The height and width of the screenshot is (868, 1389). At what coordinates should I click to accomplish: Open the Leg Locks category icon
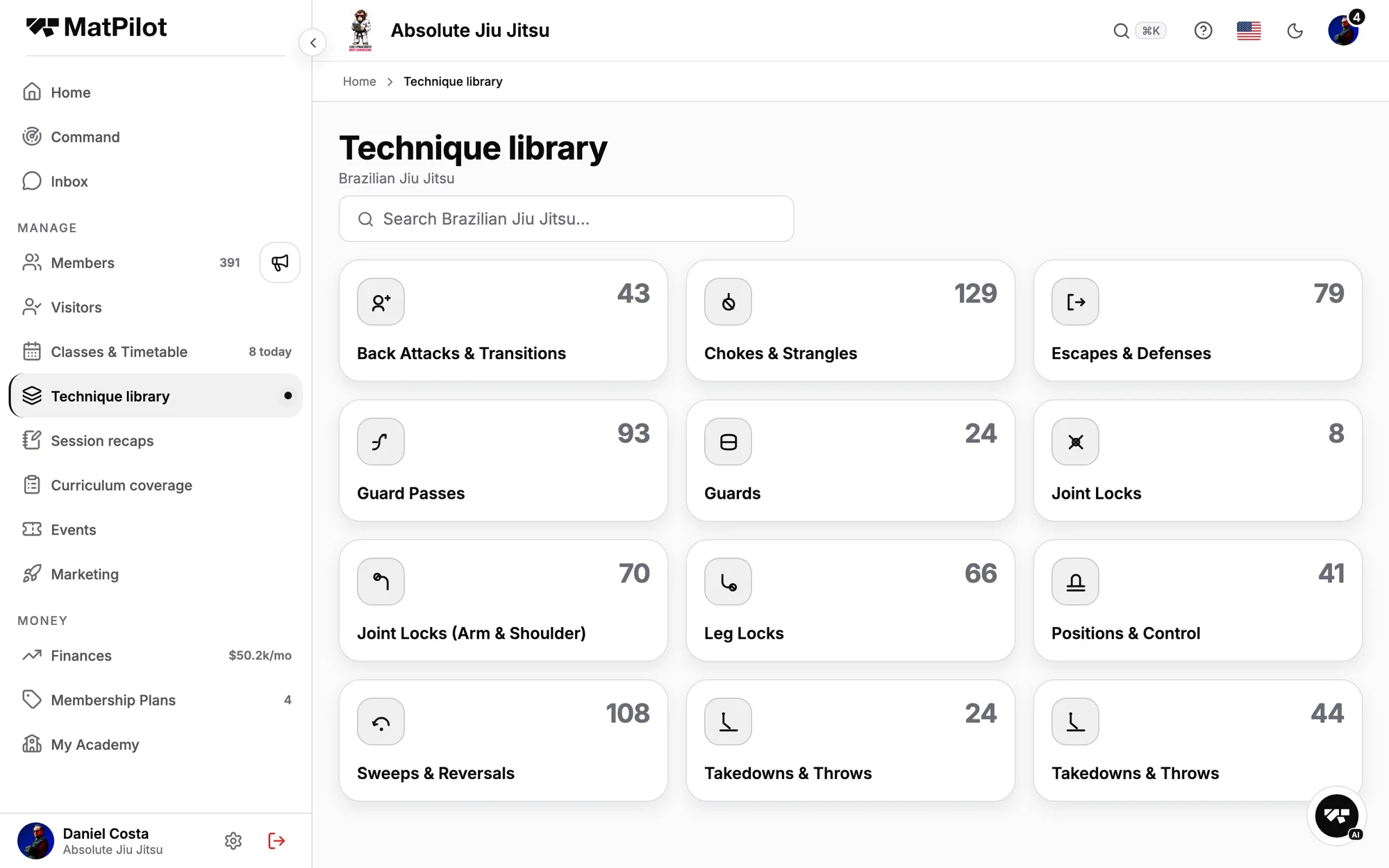pyautogui.click(x=728, y=582)
